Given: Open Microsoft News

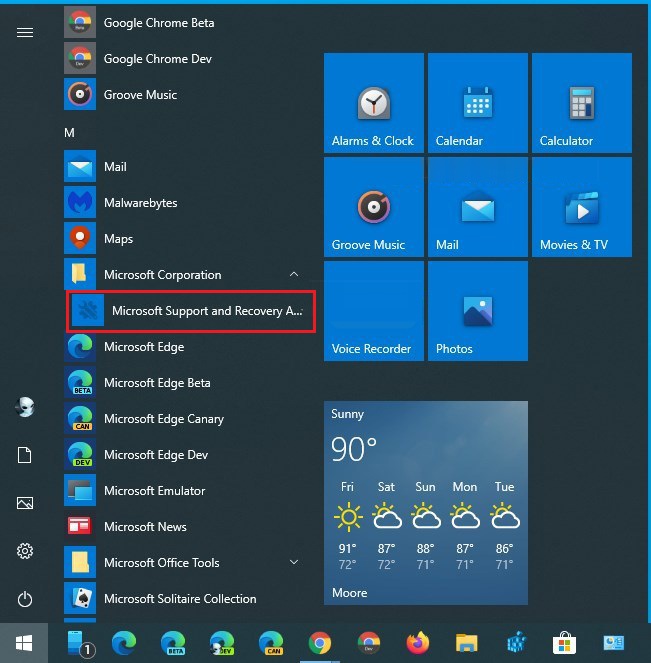Looking at the screenshot, I should (x=186, y=526).
